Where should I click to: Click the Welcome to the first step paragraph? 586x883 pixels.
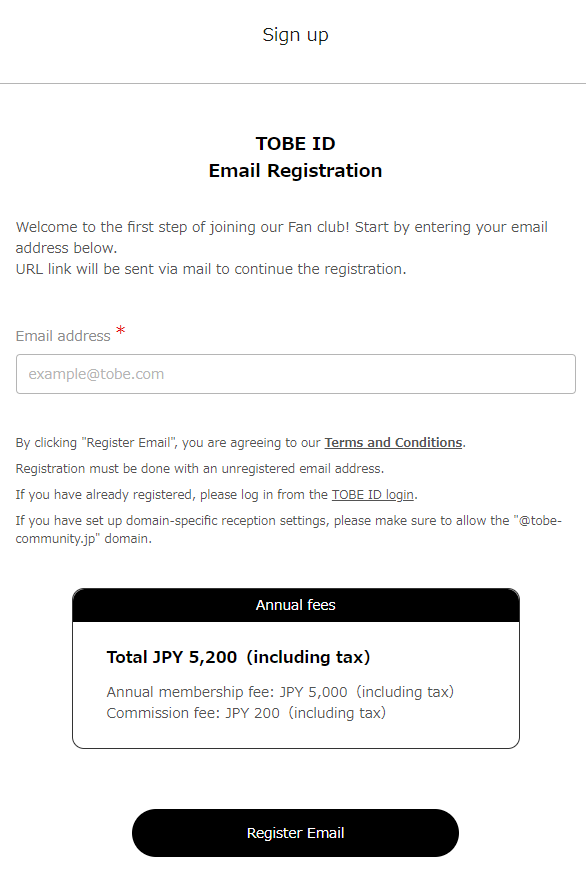click(281, 237)
